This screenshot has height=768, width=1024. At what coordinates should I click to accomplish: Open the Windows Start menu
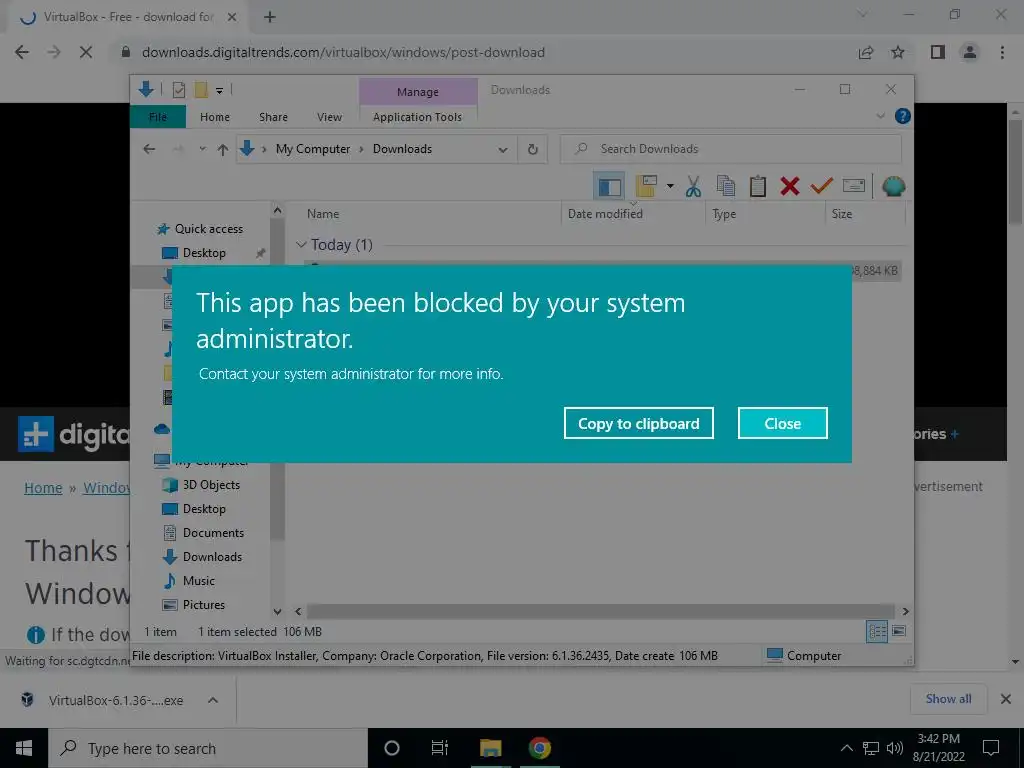point(24,748)
